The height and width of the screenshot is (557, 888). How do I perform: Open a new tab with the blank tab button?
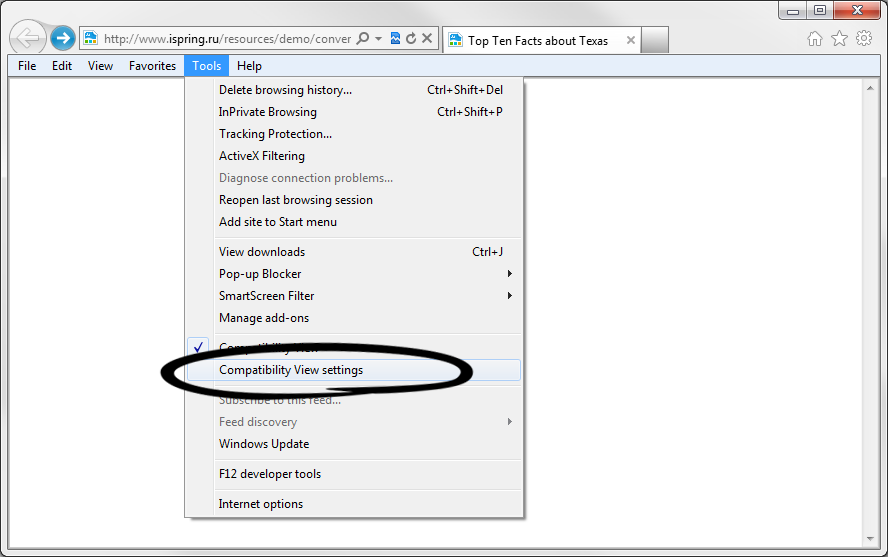click(655, 40)
